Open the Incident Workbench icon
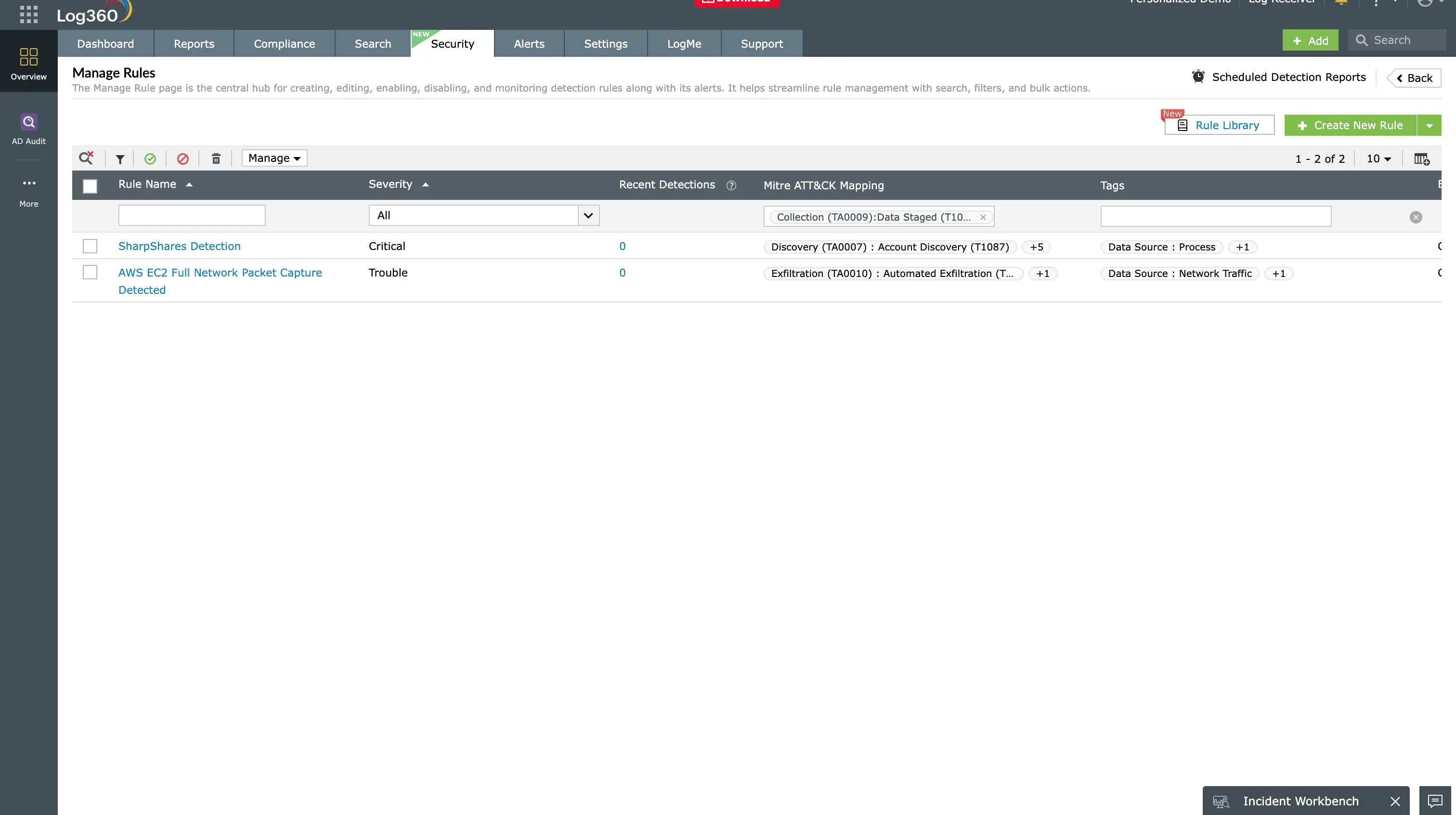The height and width of the screenshot is (815, 1456). (x=1221, y=802)
